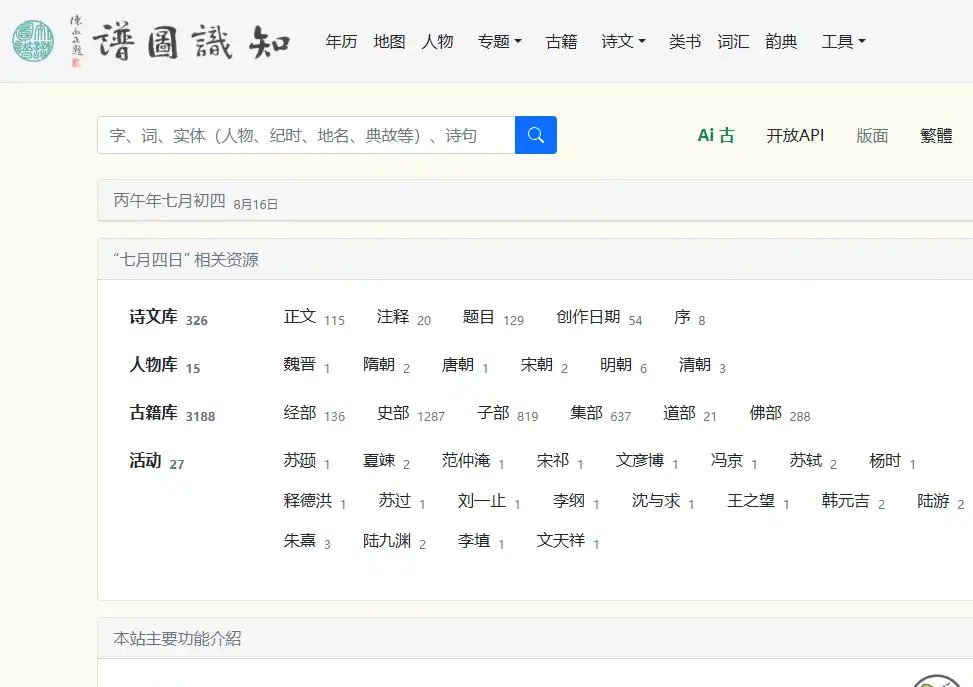
Task: Click the 知識圖譜 calligraphy site title
Action: (x=192, y=42)
